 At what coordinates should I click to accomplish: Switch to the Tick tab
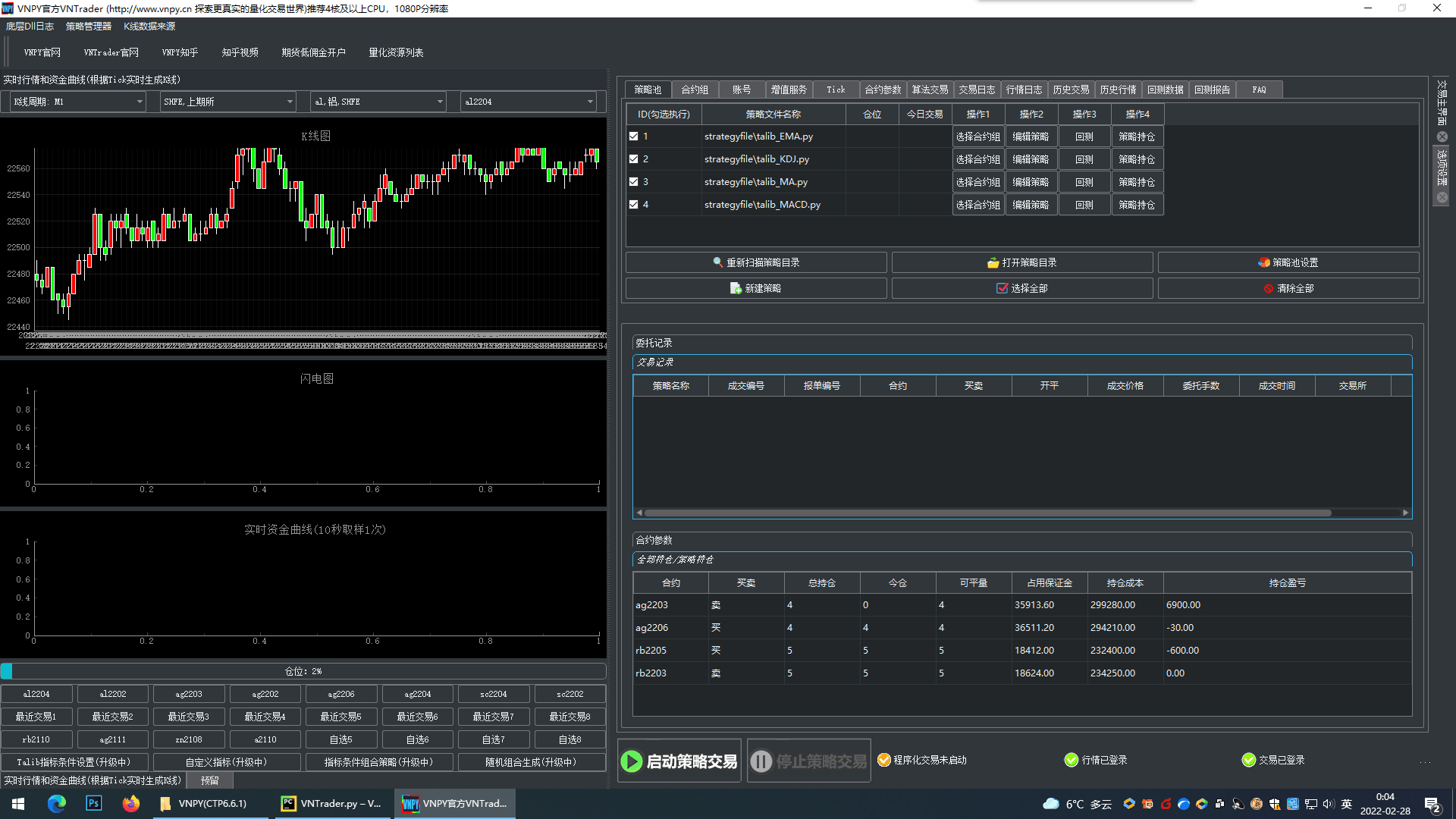coord(836,89)
